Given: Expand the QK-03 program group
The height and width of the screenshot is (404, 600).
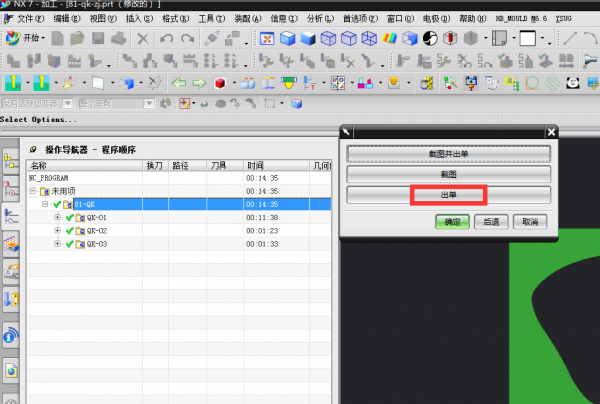Looking at the screenshot, I should [57, 244].
